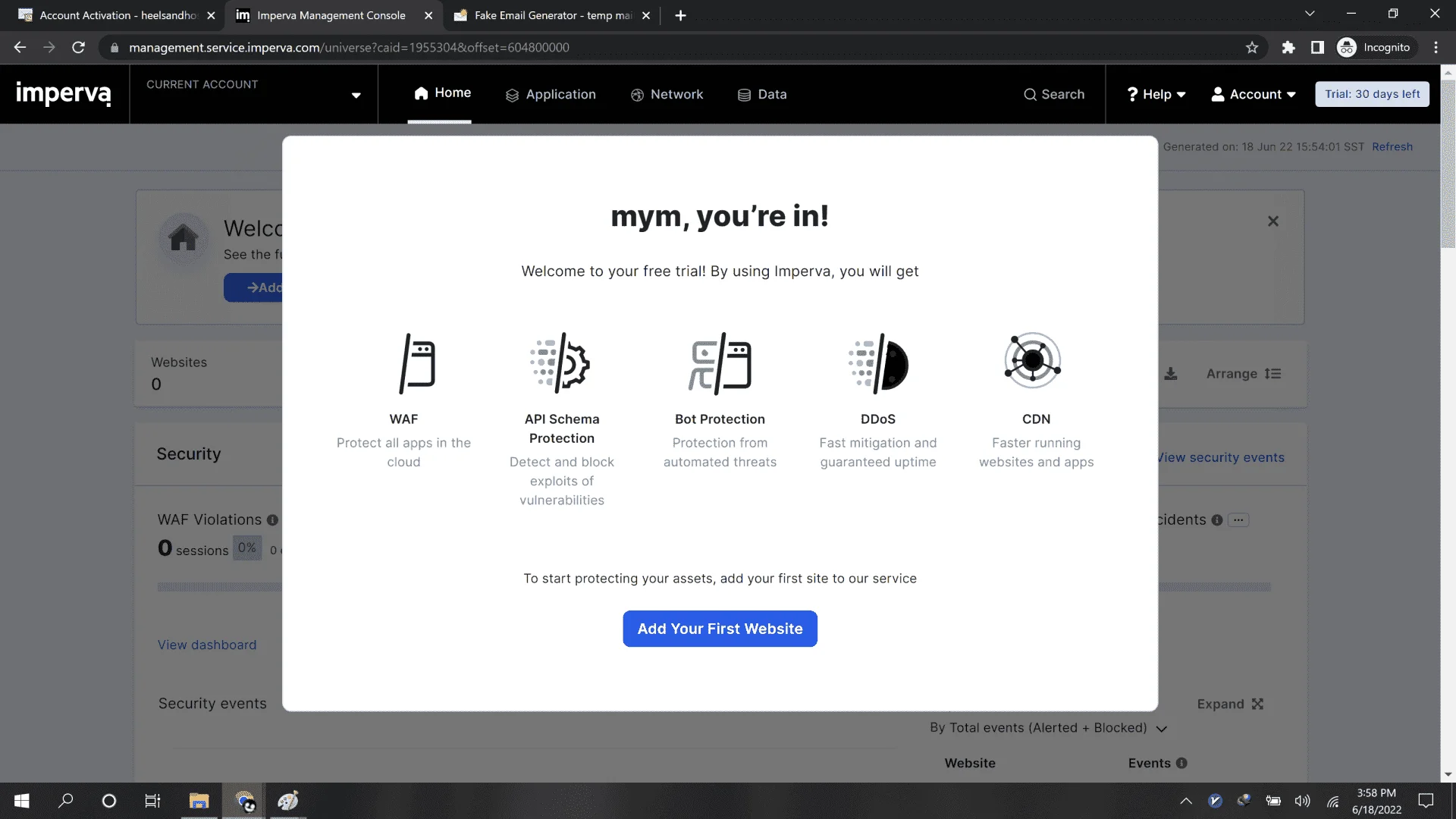1456x819 pixels.
Task: Open the Chrome tab search chevron
Action: tap(1310, 14)
